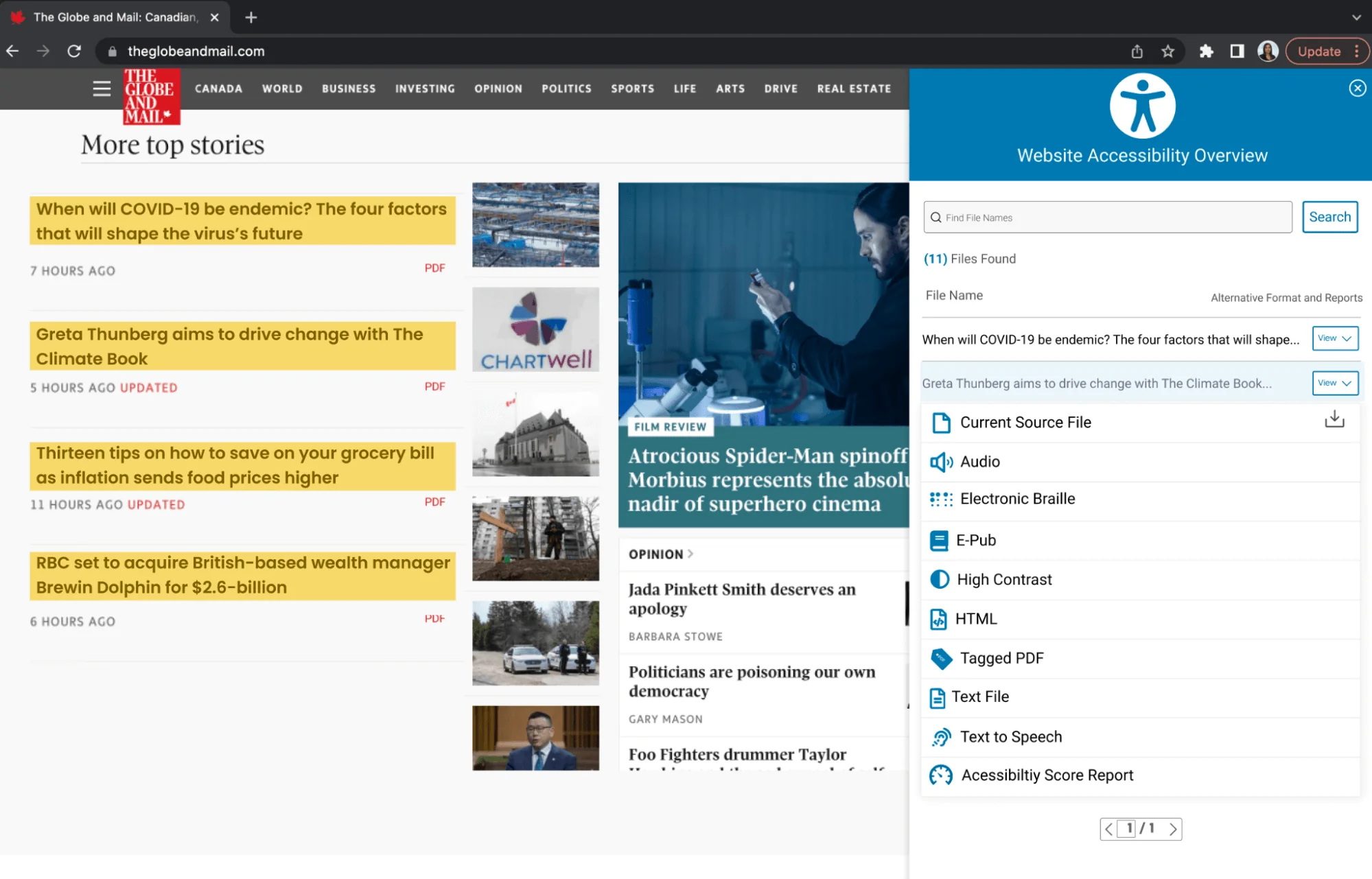Open Politicians poisoning democracy article
1372x879 pixels.
752,681
